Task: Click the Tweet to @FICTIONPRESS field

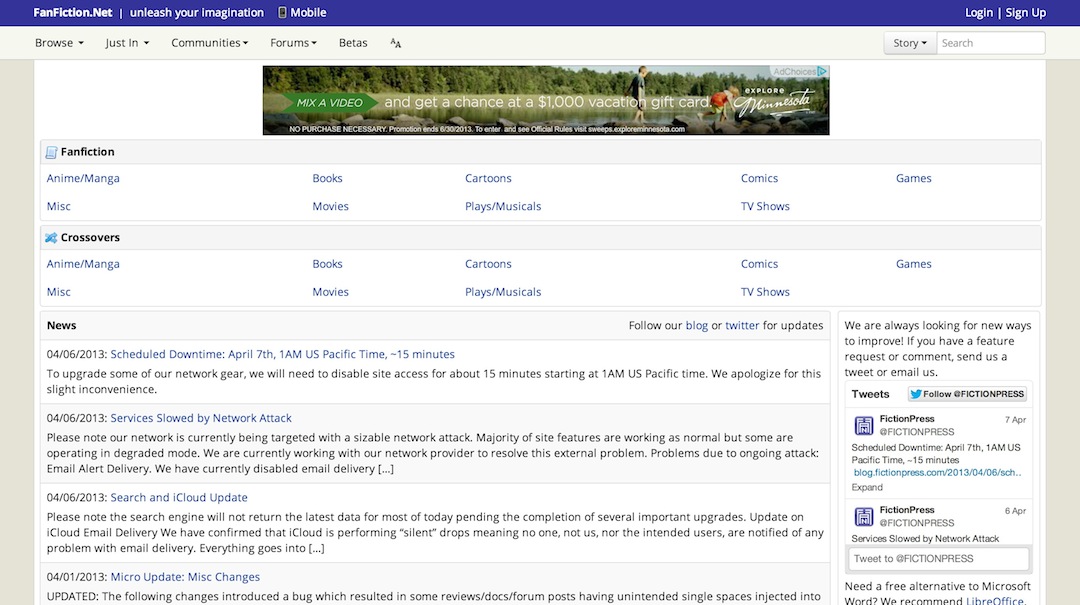Action: point(939,559)
